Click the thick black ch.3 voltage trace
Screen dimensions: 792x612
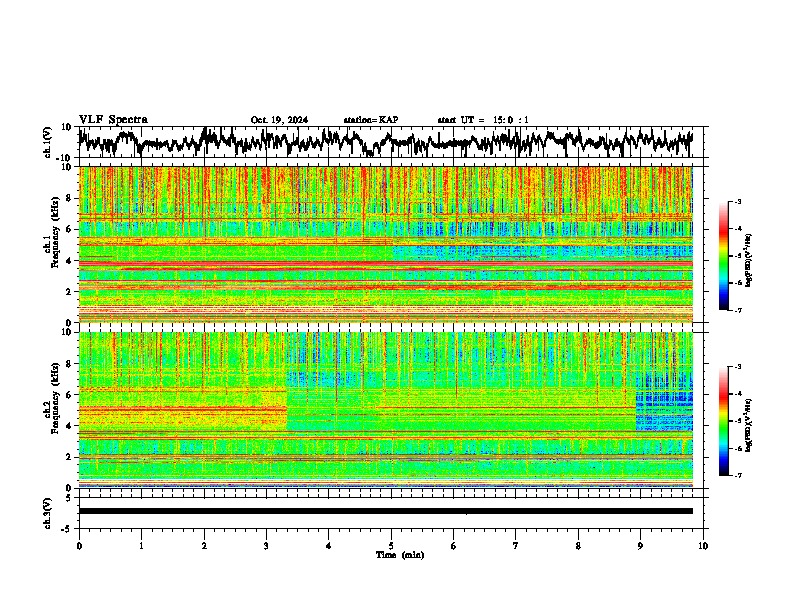pos(385,511)
